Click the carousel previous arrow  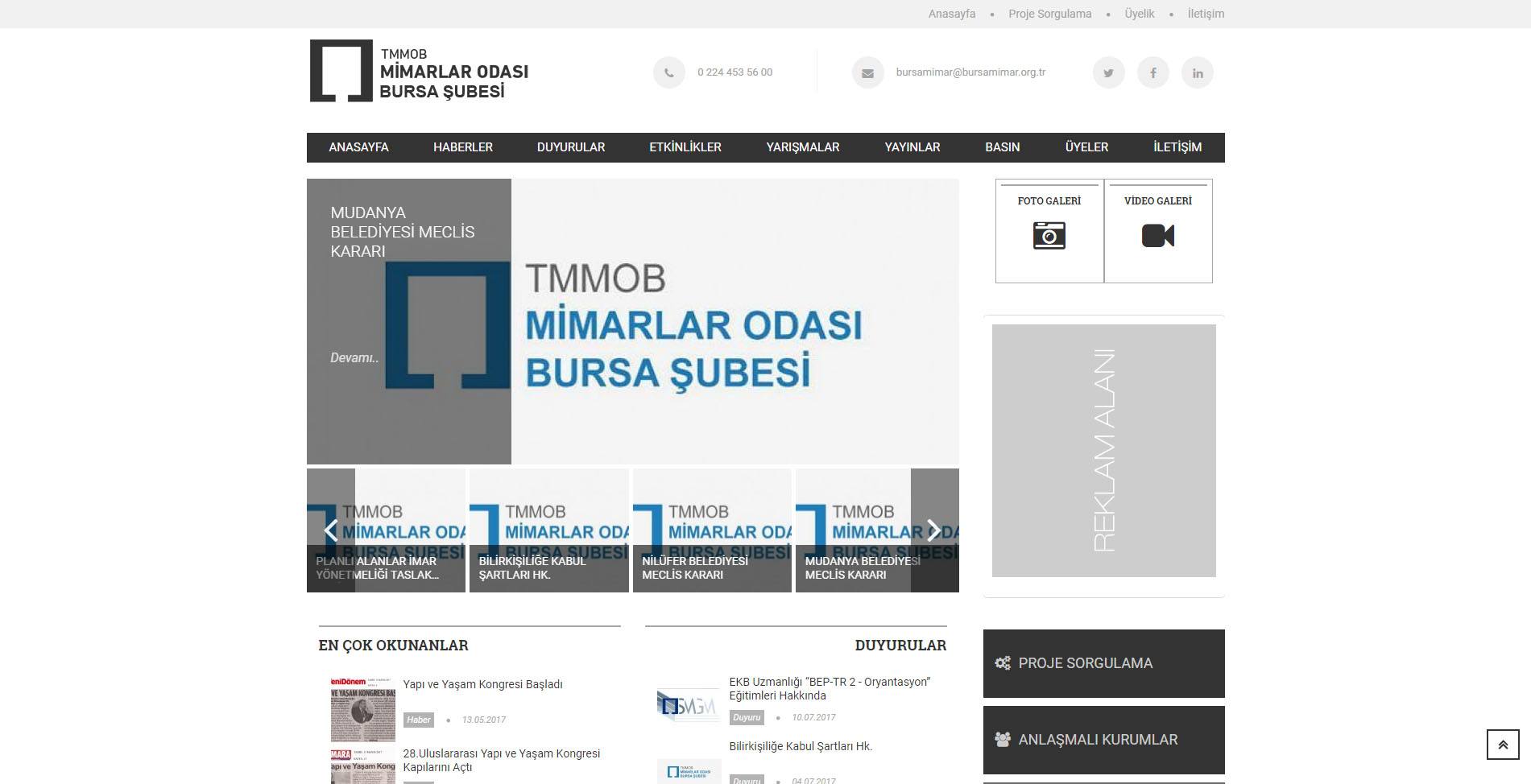coord(330,530)
